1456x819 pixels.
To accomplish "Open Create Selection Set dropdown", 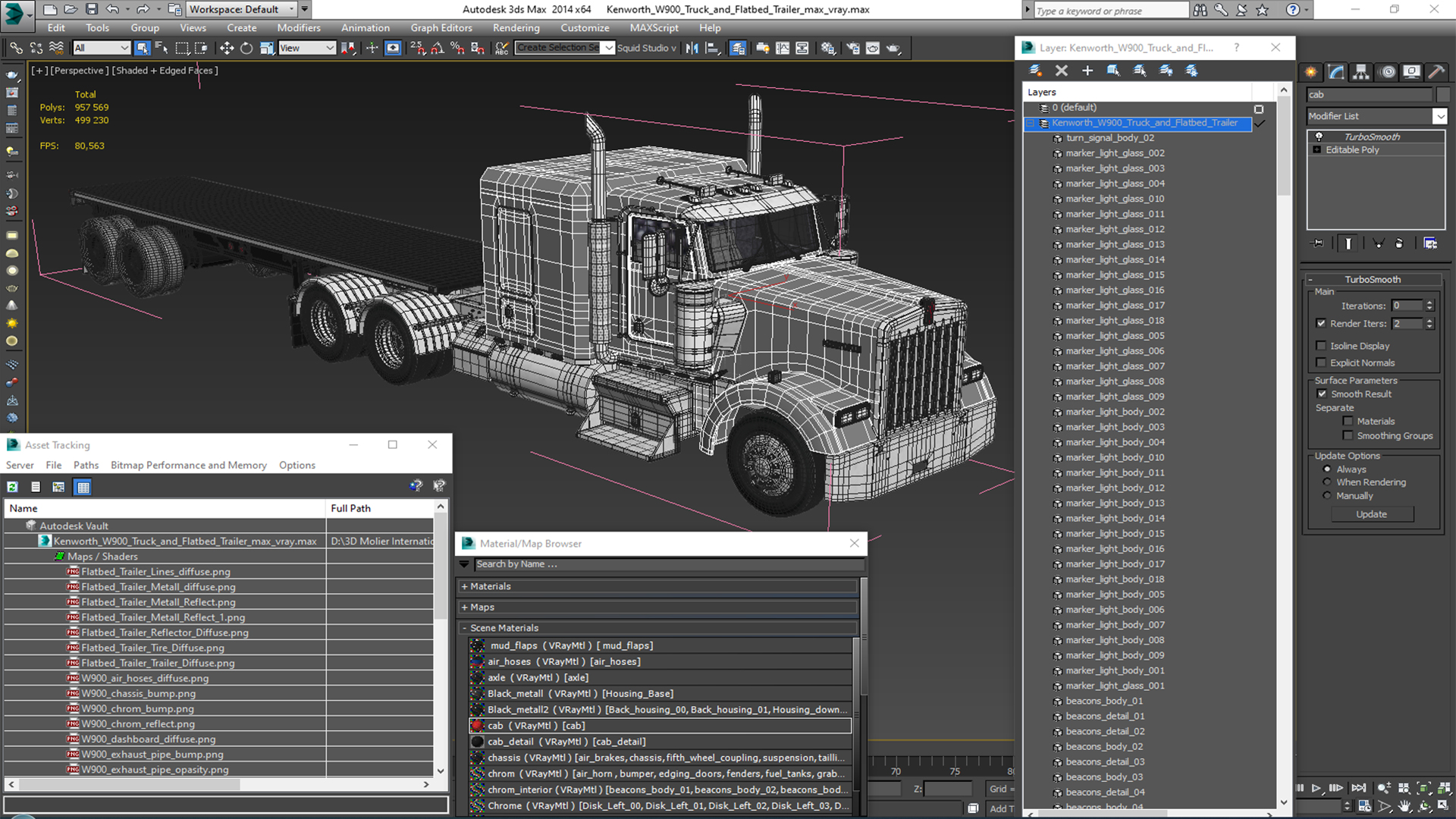I will (x=608, y=48).
